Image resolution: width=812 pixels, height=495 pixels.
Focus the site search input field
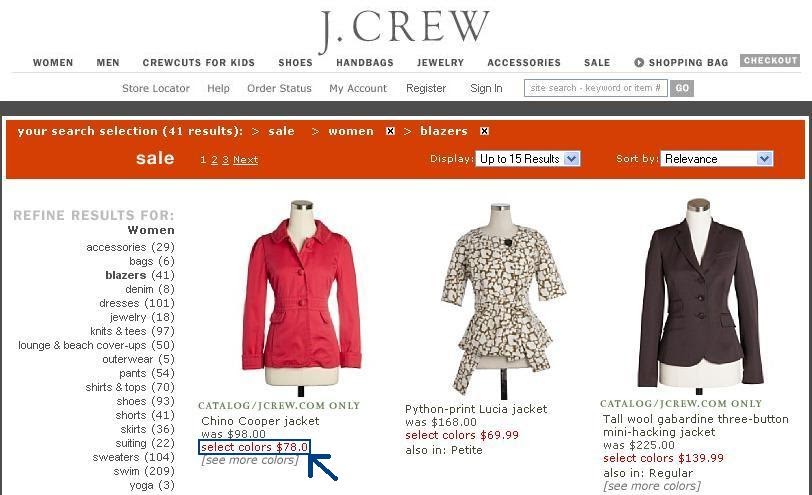(596, 88)
